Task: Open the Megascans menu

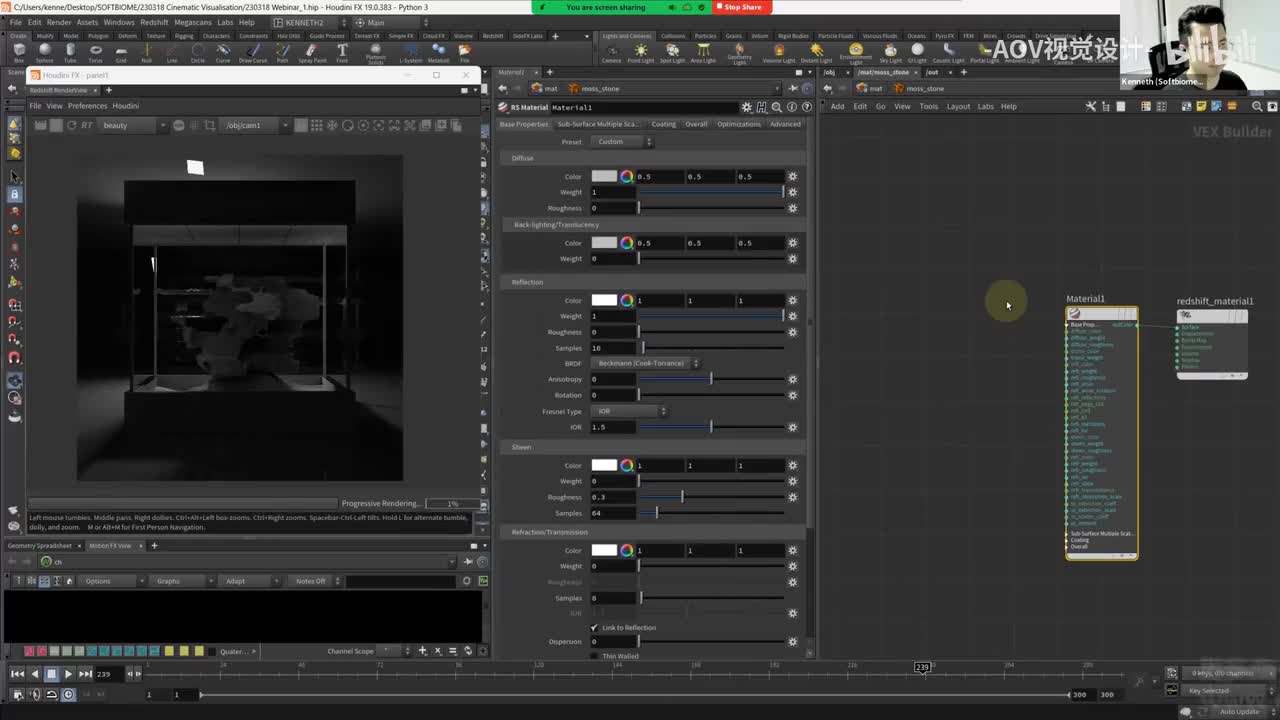Action: pyautogui.click(x=191, y=22)
